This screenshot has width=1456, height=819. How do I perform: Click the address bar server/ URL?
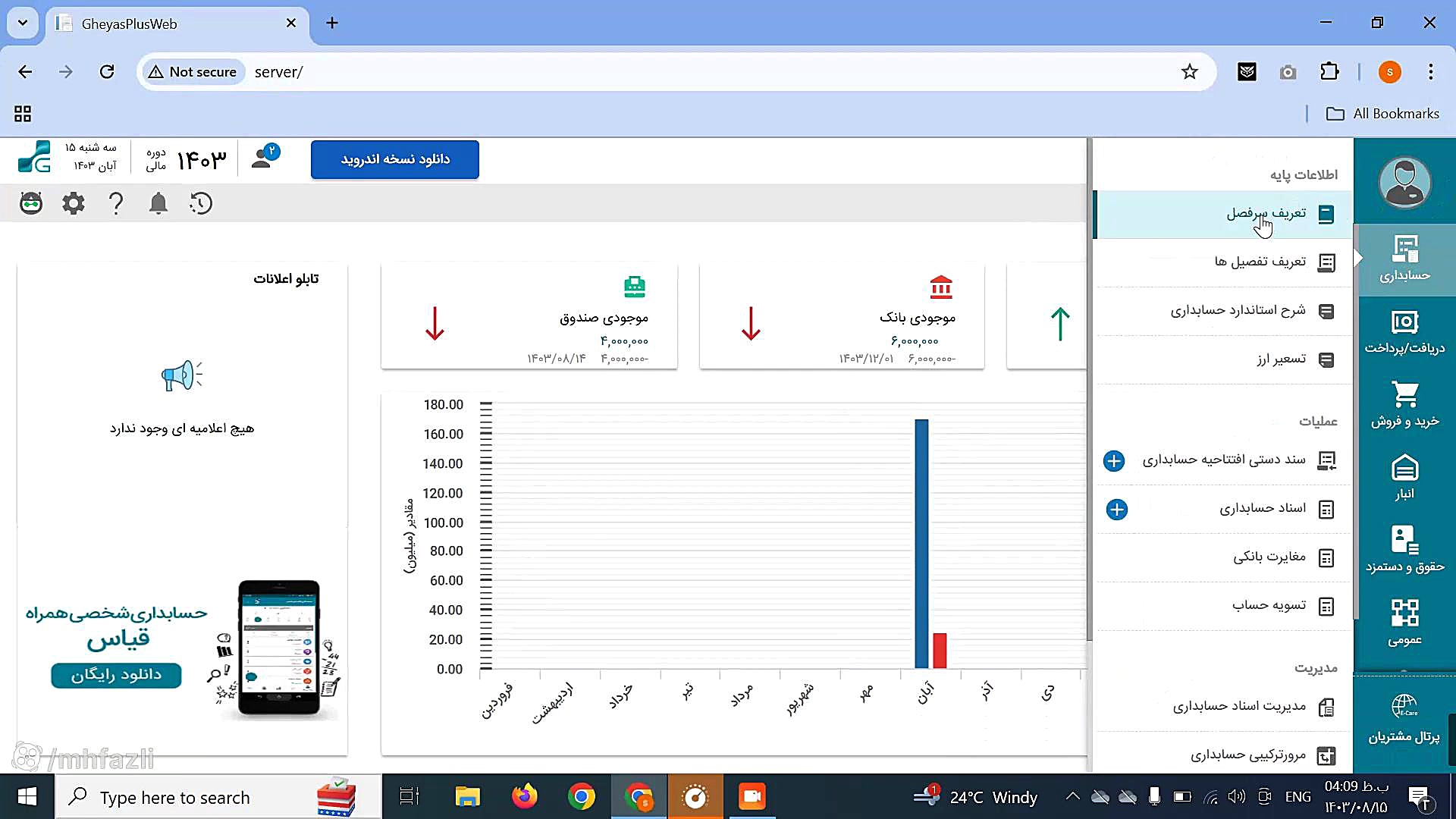point(278,72)
